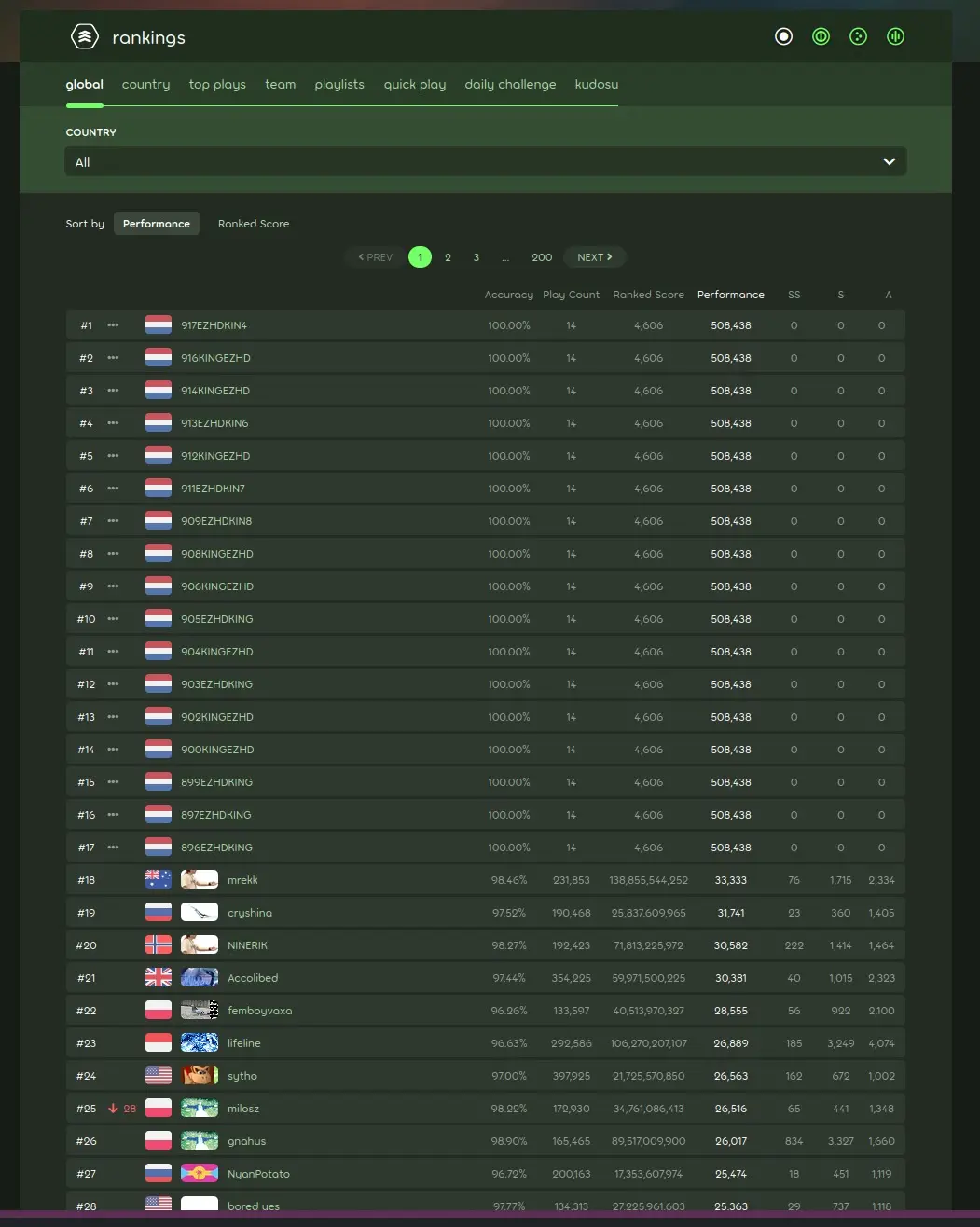980x1227 pixels.
Task: Expand the Country dropdown set to All
Action: (485, 162)
